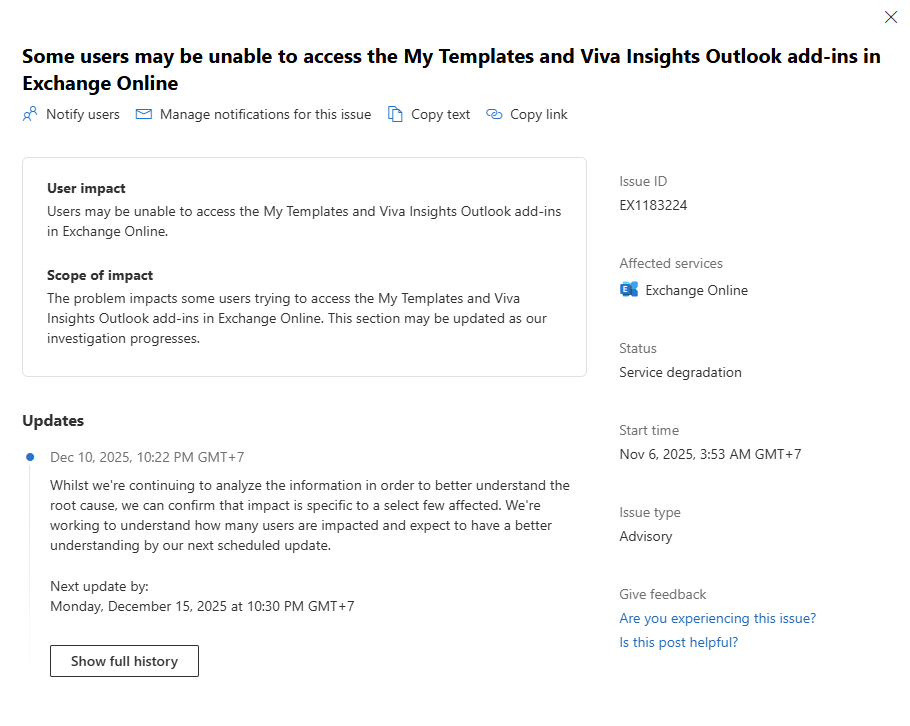Screen dimensions: 910x726
Task: Click the Copy link chain icon
Action: pyautogui.click(x=494, y=114)
